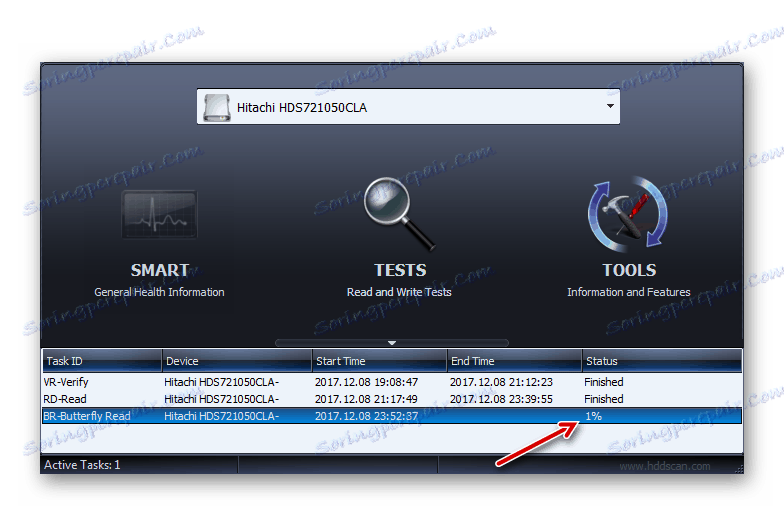Click end time 2017.12.08 23:39:55
Viewport: 784px width, 514px height.
tap(501, 399)
